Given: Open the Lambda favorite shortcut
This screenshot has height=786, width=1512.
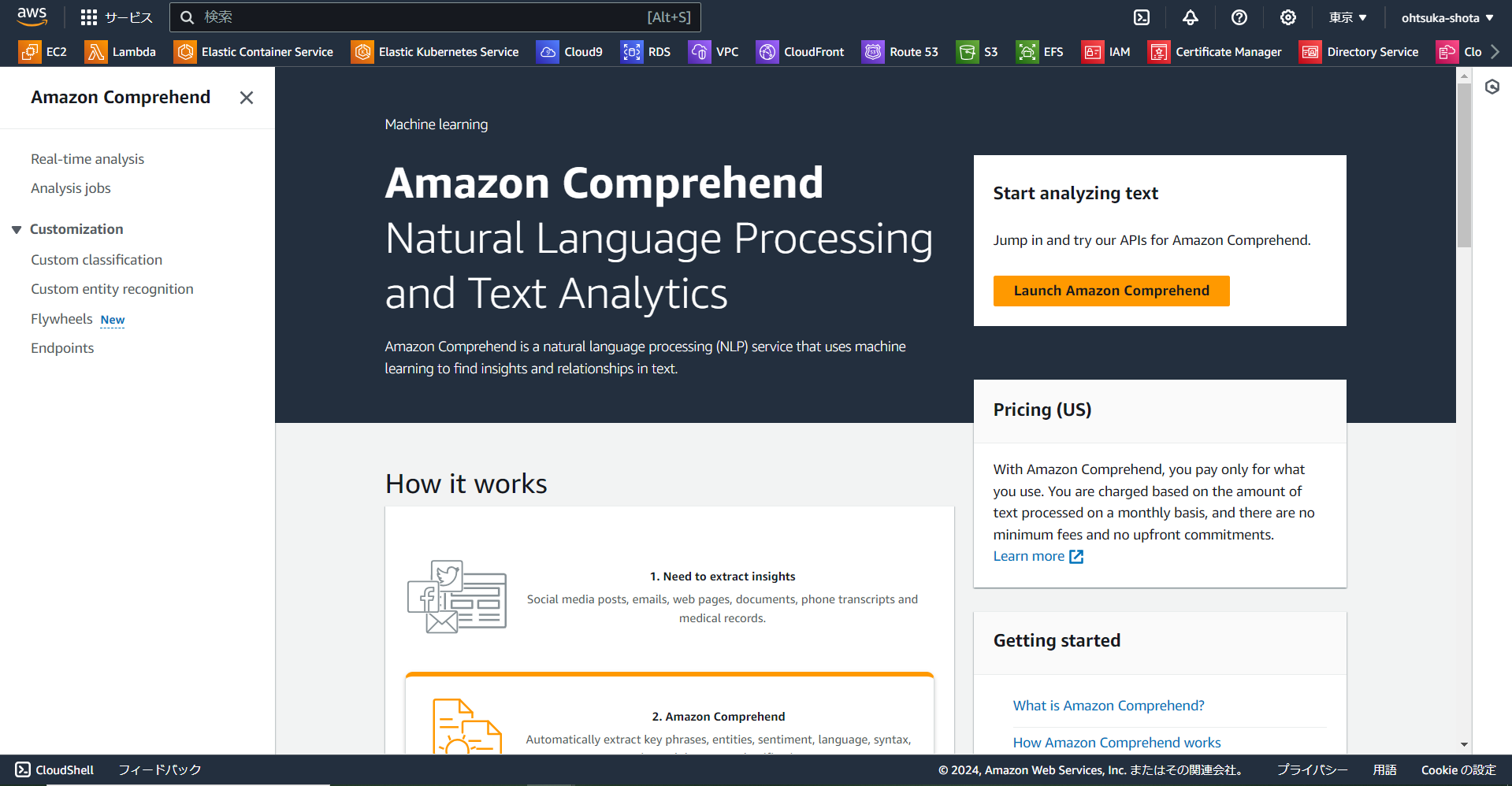Looking at the screenshot, I should point(121,52).
